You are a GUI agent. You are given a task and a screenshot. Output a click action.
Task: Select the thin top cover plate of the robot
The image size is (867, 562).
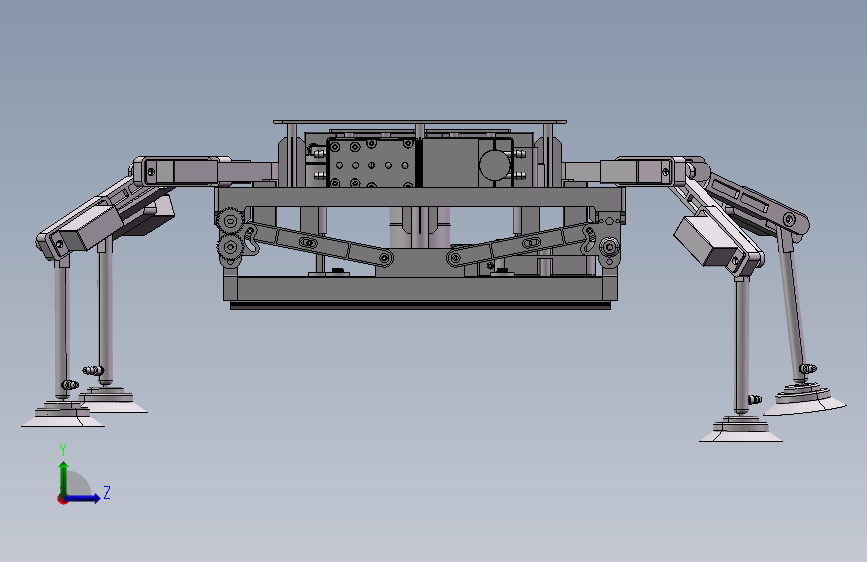point(420,122)
